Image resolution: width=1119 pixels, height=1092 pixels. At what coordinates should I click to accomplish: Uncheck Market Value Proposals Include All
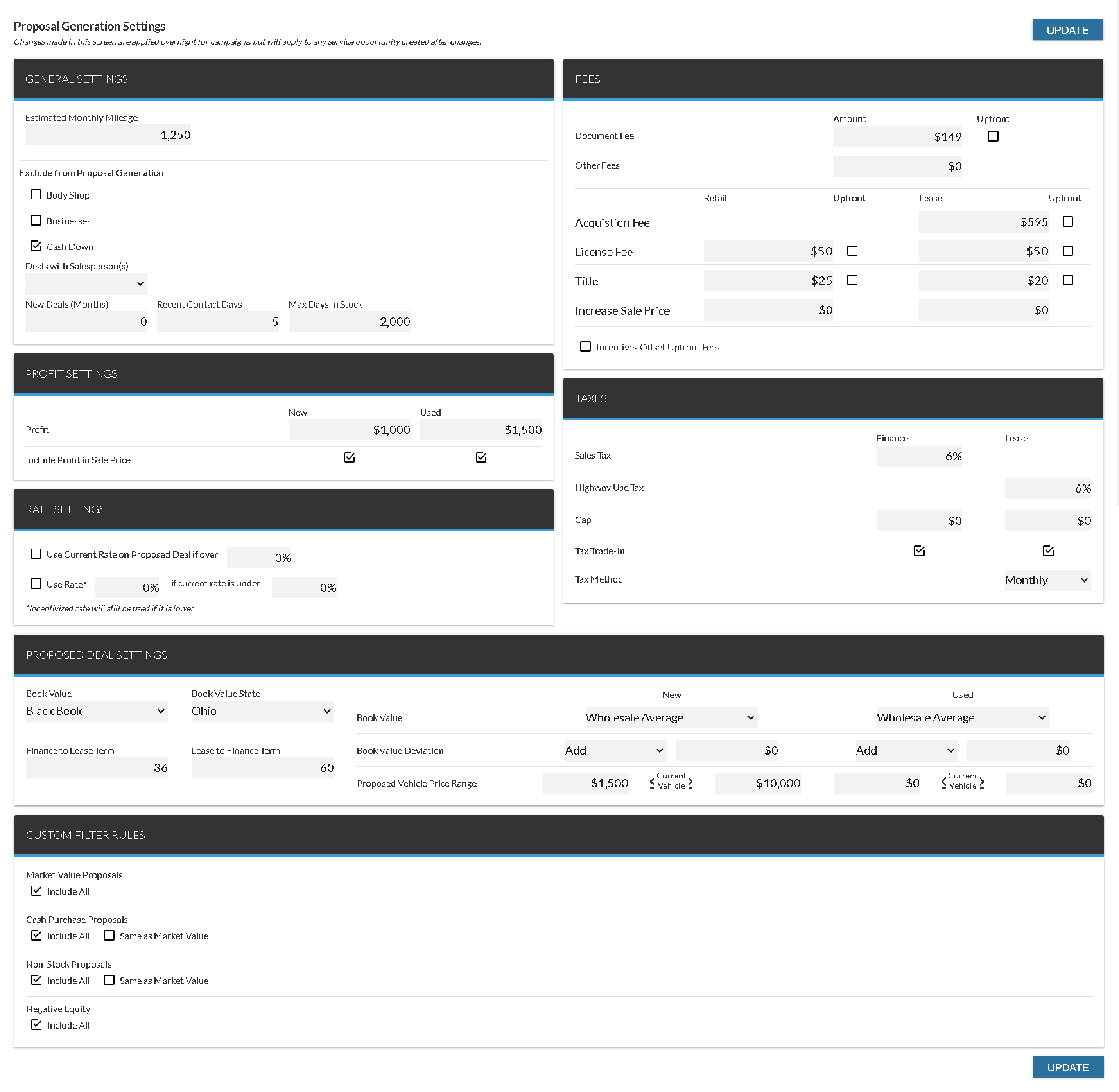tap(36, 891)
